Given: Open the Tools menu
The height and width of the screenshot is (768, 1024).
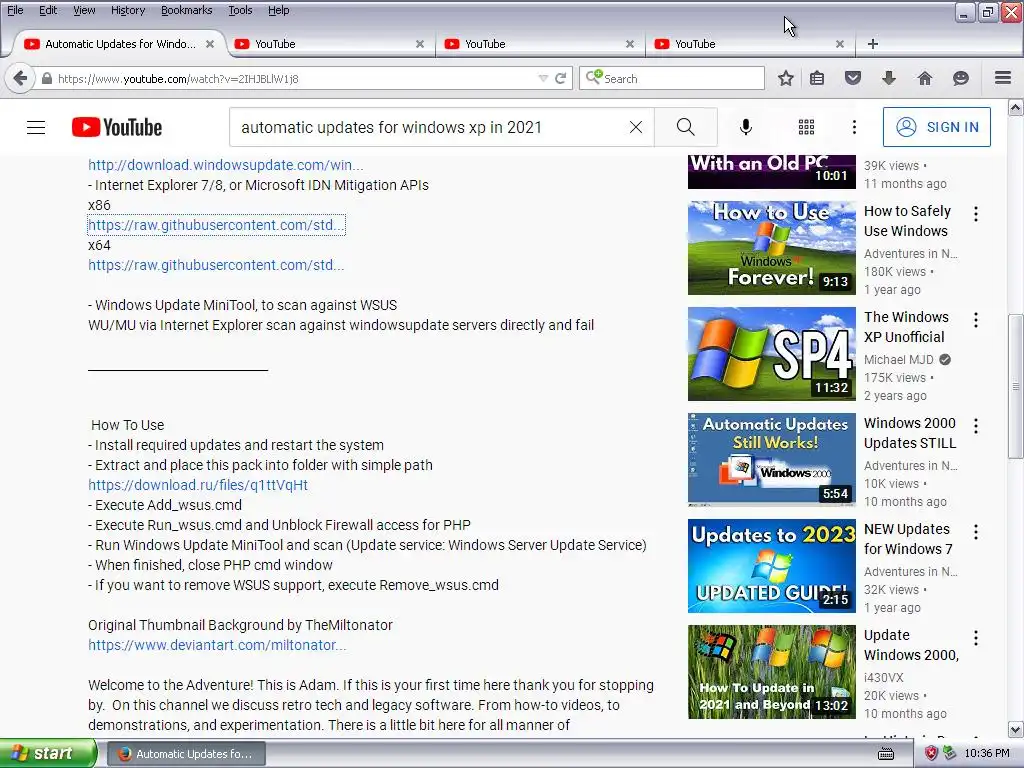Looking at the screenshot, I should 240,10.
